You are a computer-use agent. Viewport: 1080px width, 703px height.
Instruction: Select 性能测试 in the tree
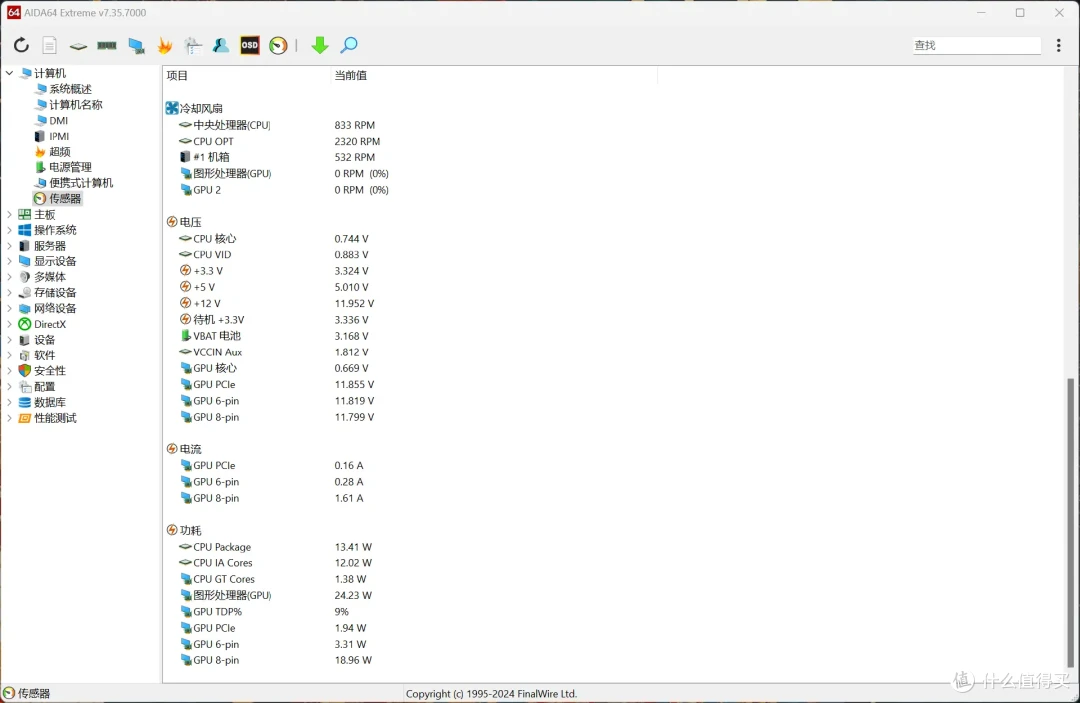55,419
